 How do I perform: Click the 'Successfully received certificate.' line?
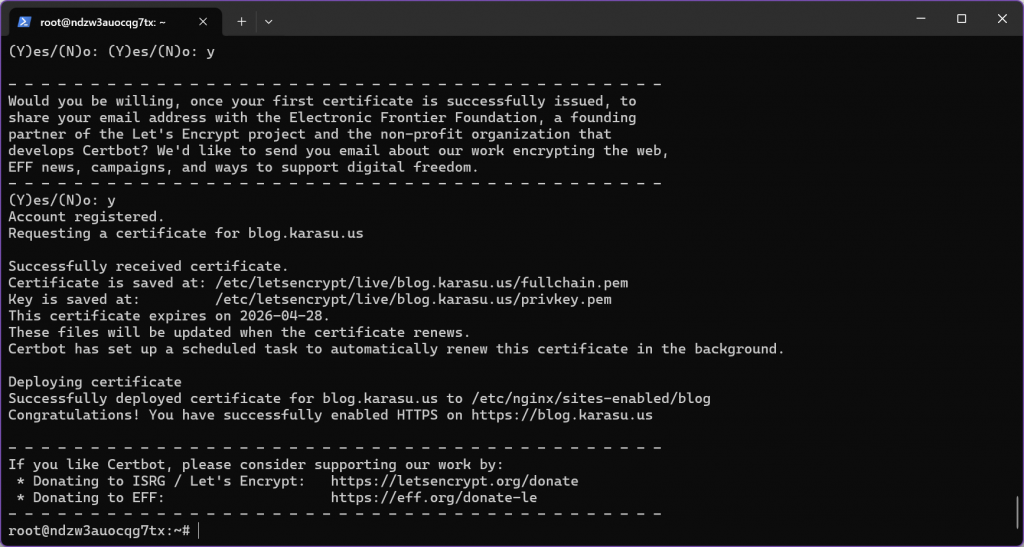coord(148,266)
